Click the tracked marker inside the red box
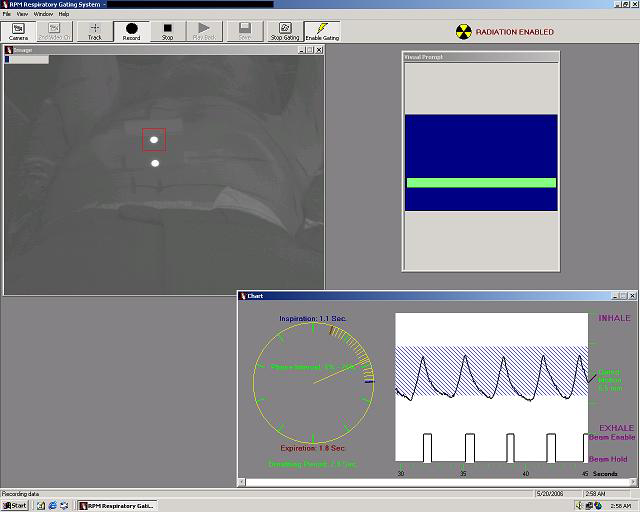Viewport: 640px width, 512px height. click(x=154, y=140)
